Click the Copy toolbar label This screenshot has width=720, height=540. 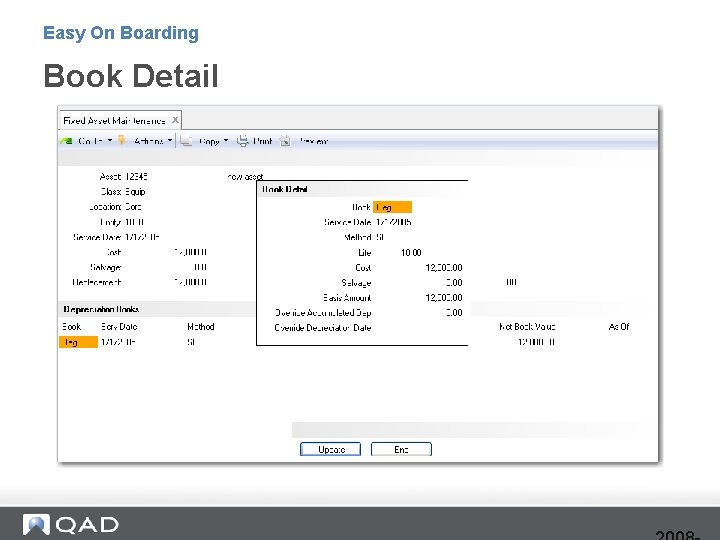click(209, 141)
